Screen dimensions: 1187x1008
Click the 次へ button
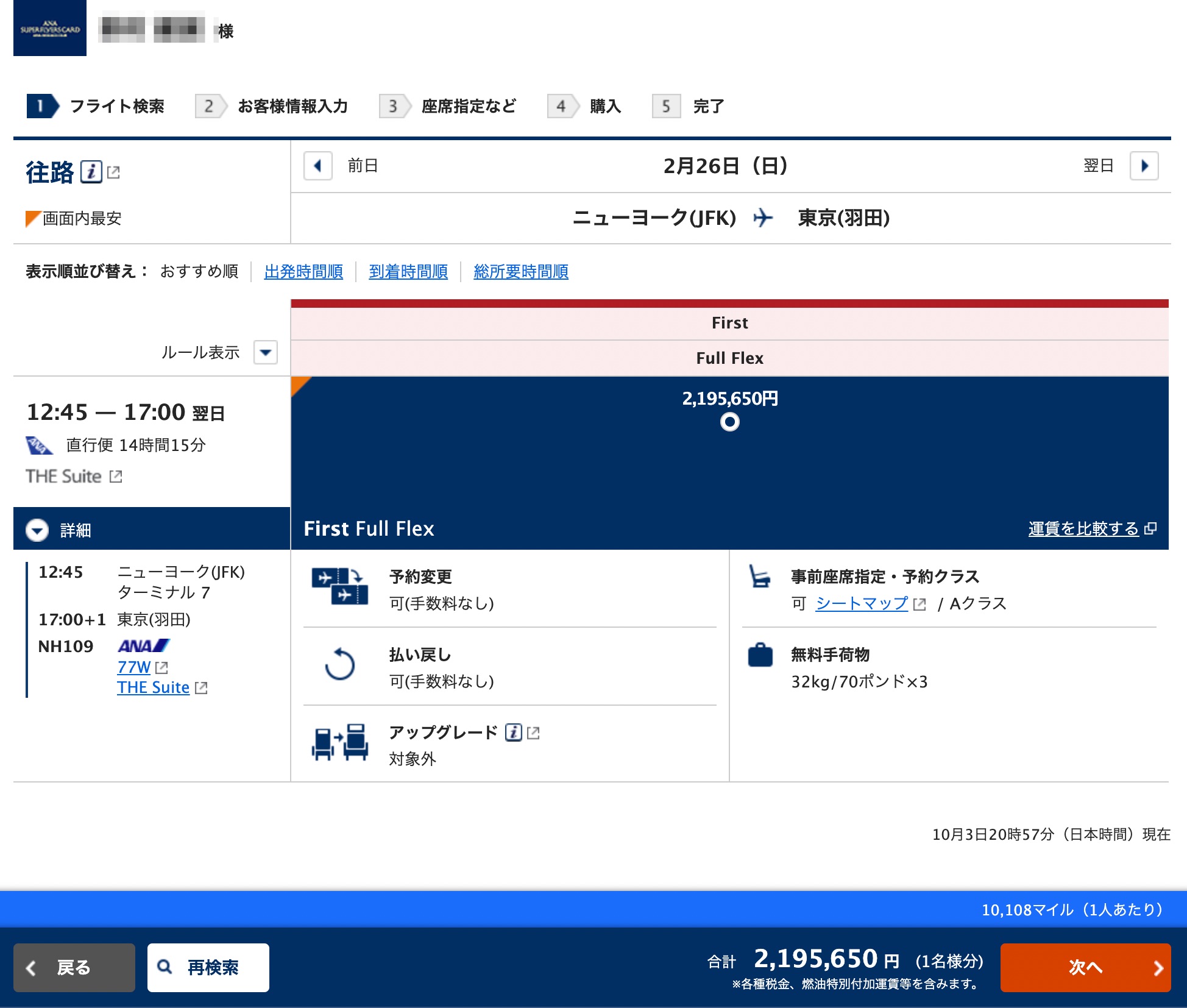1085,968
